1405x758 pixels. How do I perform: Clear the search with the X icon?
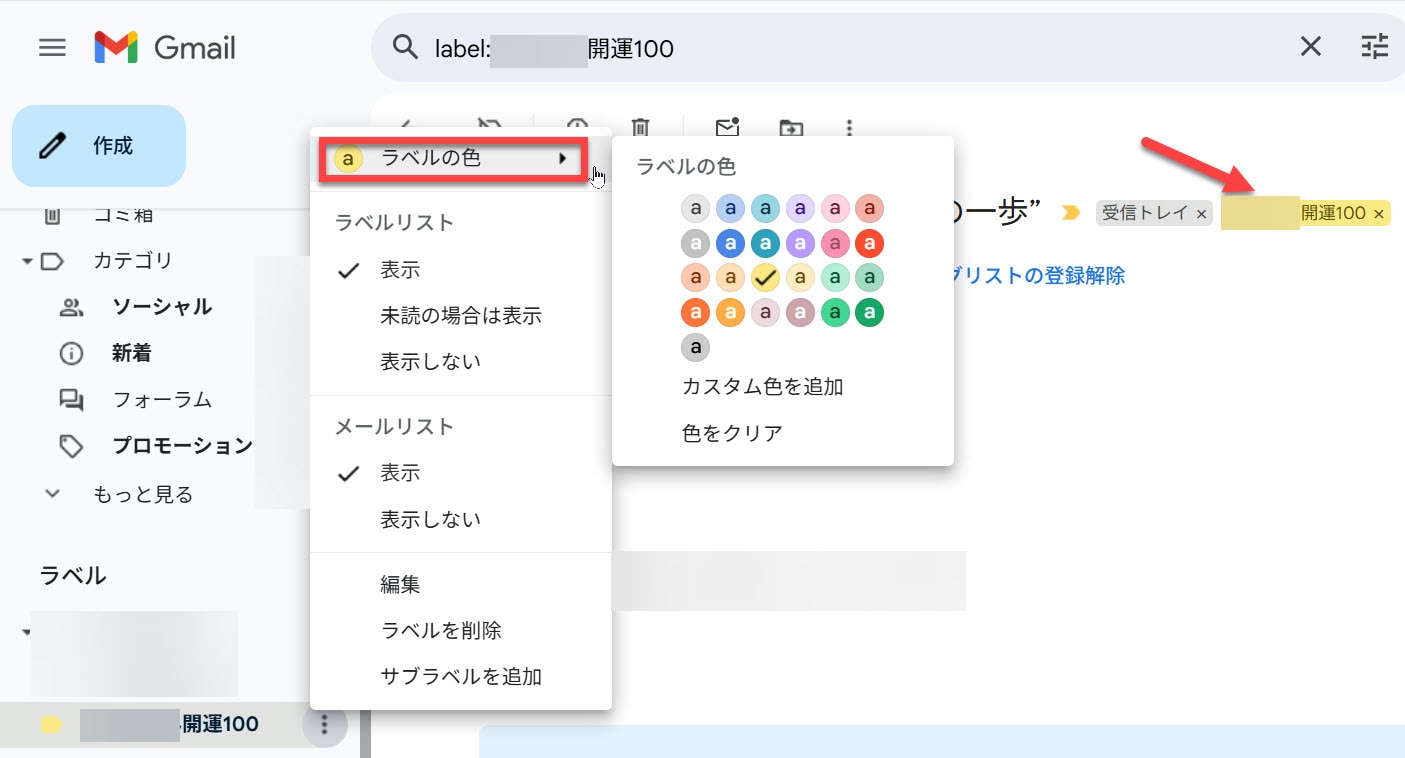1310,46
